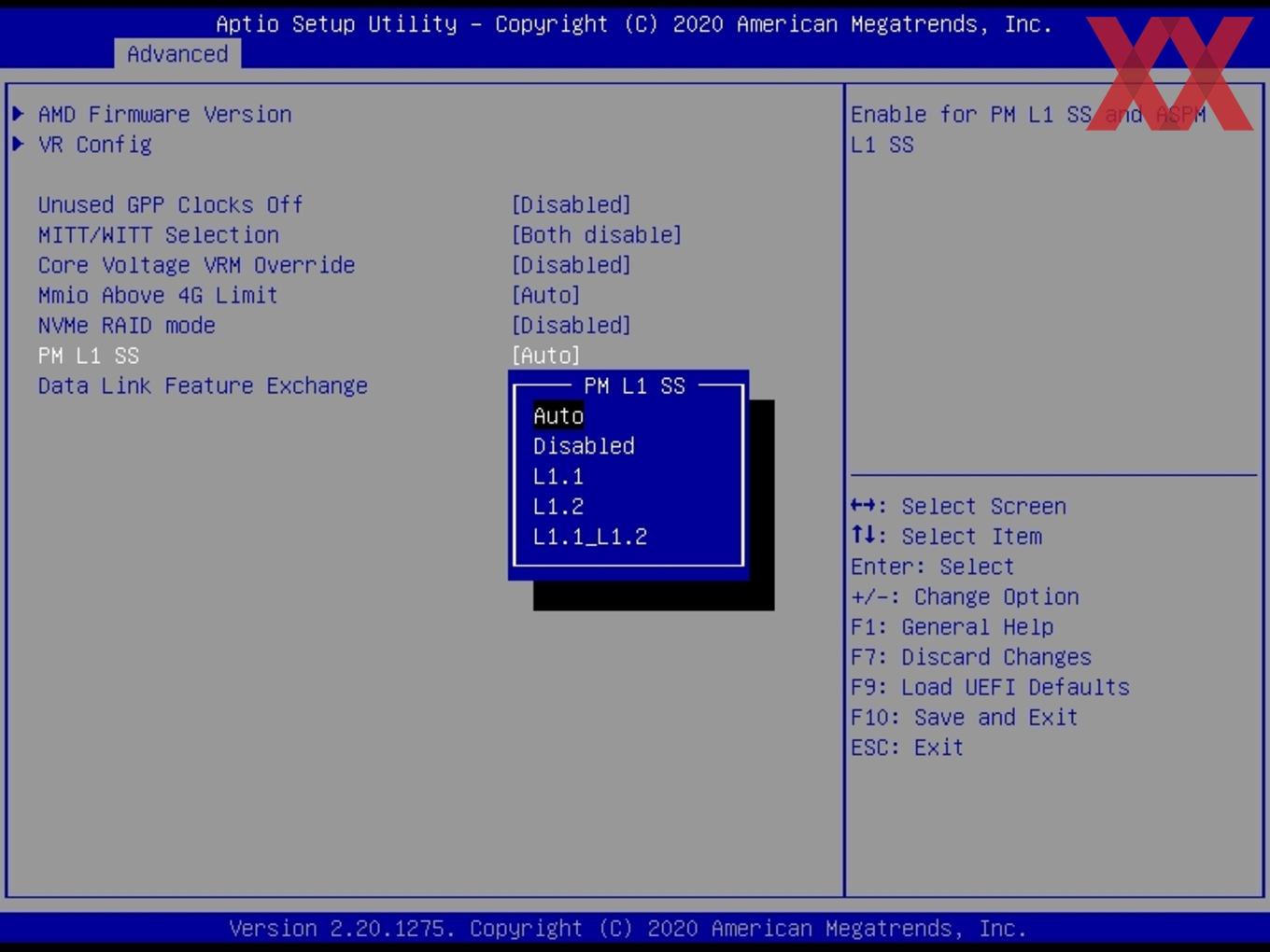Click the +/-: Change Option hint
Screen dimensions: 1270x952
pos(965,596)
